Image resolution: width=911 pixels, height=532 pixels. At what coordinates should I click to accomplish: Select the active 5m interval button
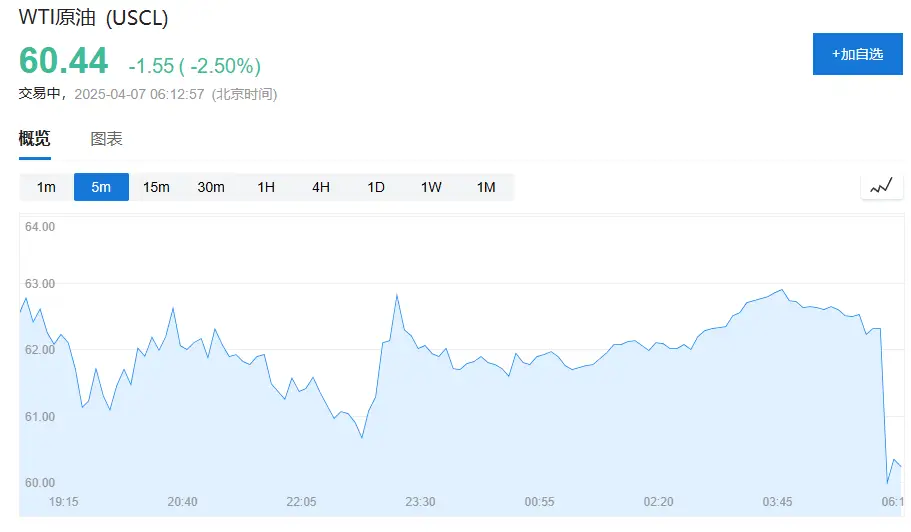coord(101,187)
